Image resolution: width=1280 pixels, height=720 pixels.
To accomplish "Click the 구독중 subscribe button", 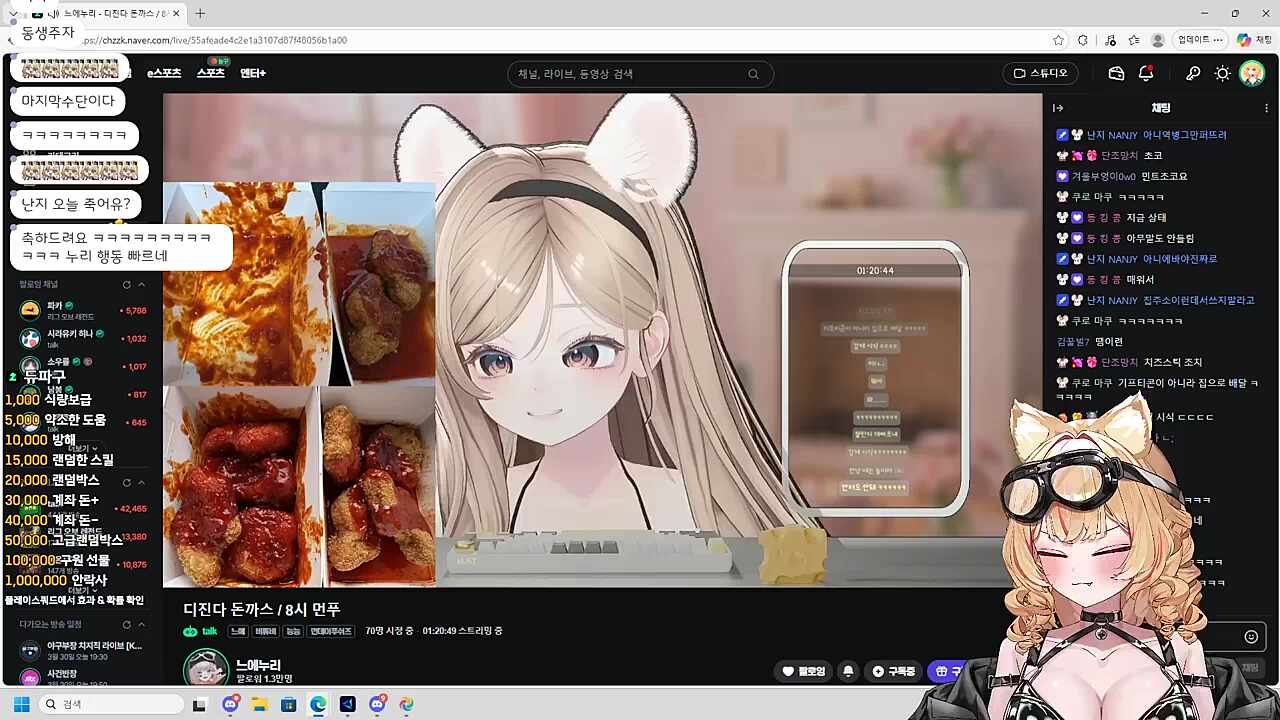I will [894, 671].
